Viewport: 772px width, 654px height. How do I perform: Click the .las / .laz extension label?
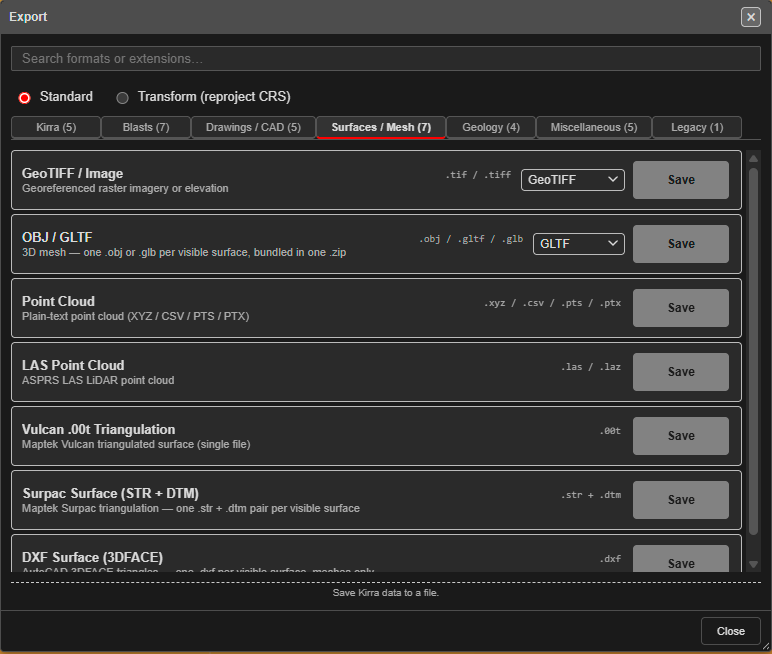point(591,367)
